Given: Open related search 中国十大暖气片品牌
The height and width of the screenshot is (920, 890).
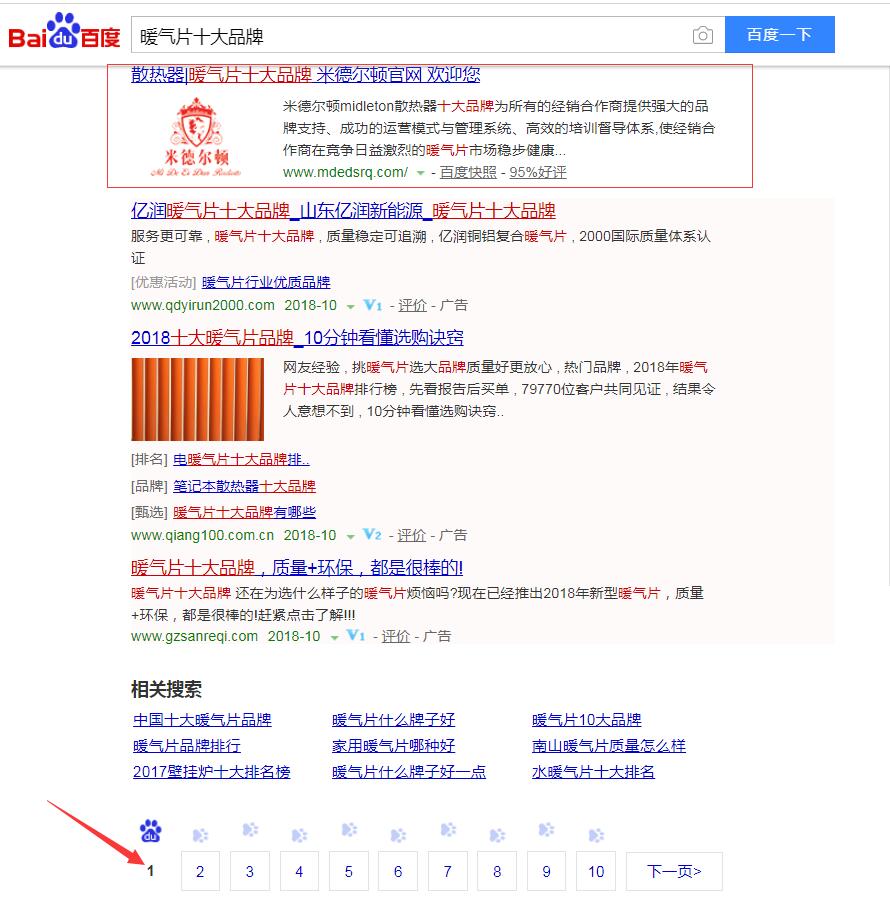Looking at the screenshot, I should pos(202,720).
